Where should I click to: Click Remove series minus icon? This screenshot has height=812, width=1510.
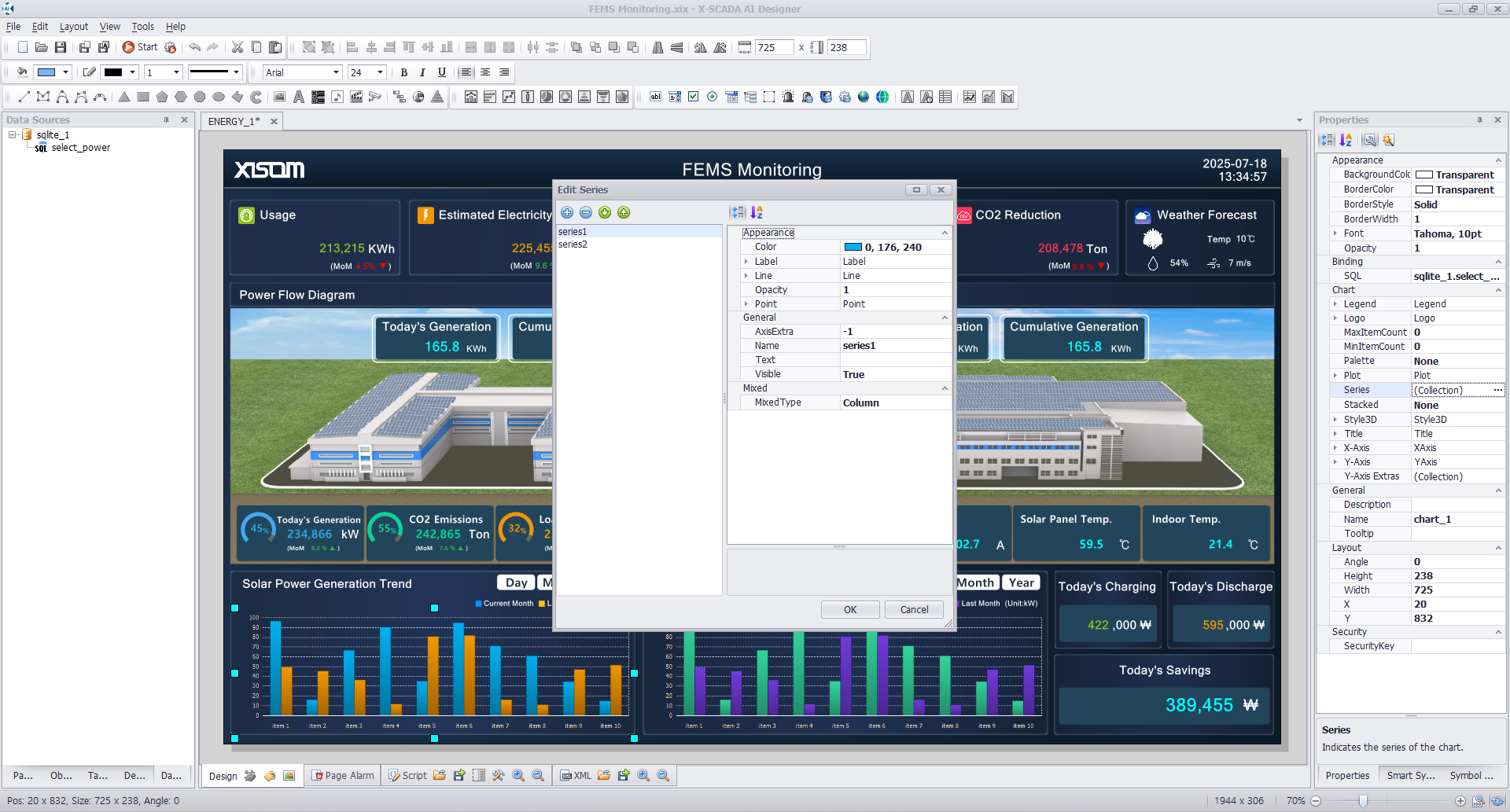[x=586, y=212]
